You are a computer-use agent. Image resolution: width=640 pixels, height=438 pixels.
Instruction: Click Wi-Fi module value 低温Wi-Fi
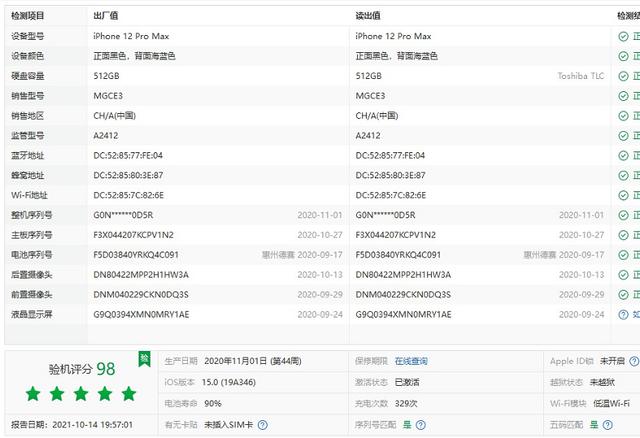point(611,404)
